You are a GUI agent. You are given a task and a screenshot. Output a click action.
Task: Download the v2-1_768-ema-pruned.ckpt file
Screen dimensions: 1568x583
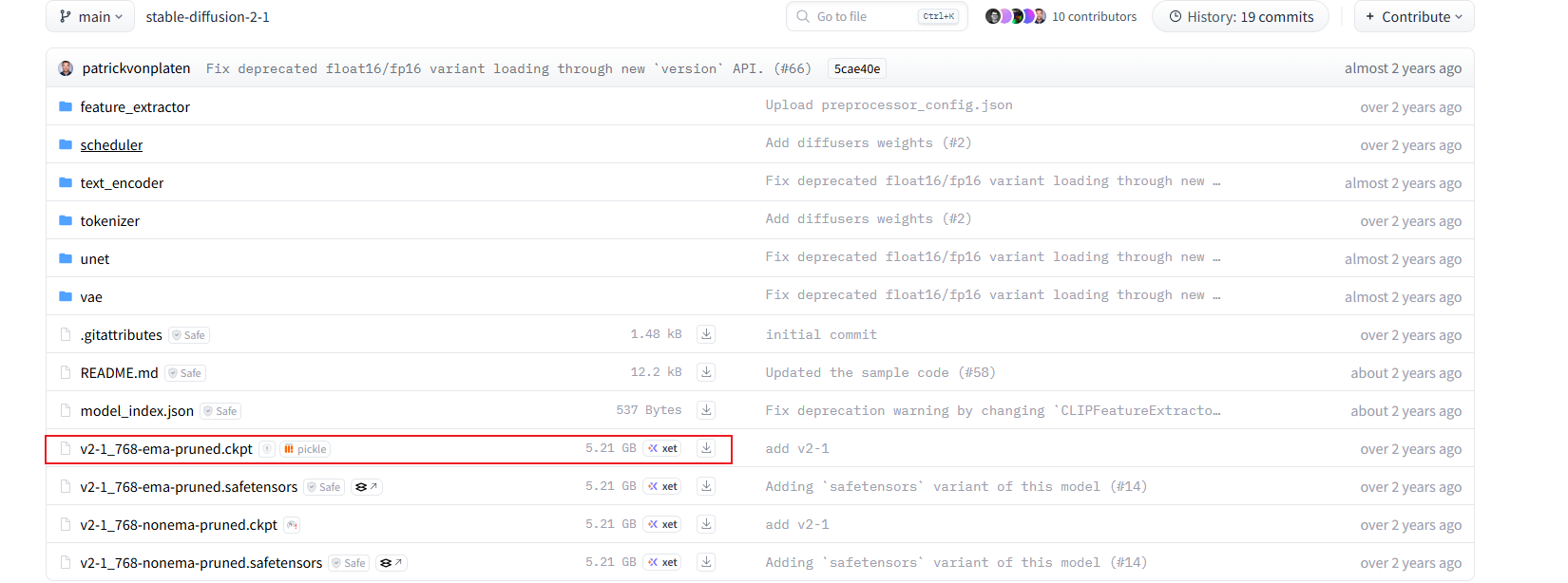[706, 448]
